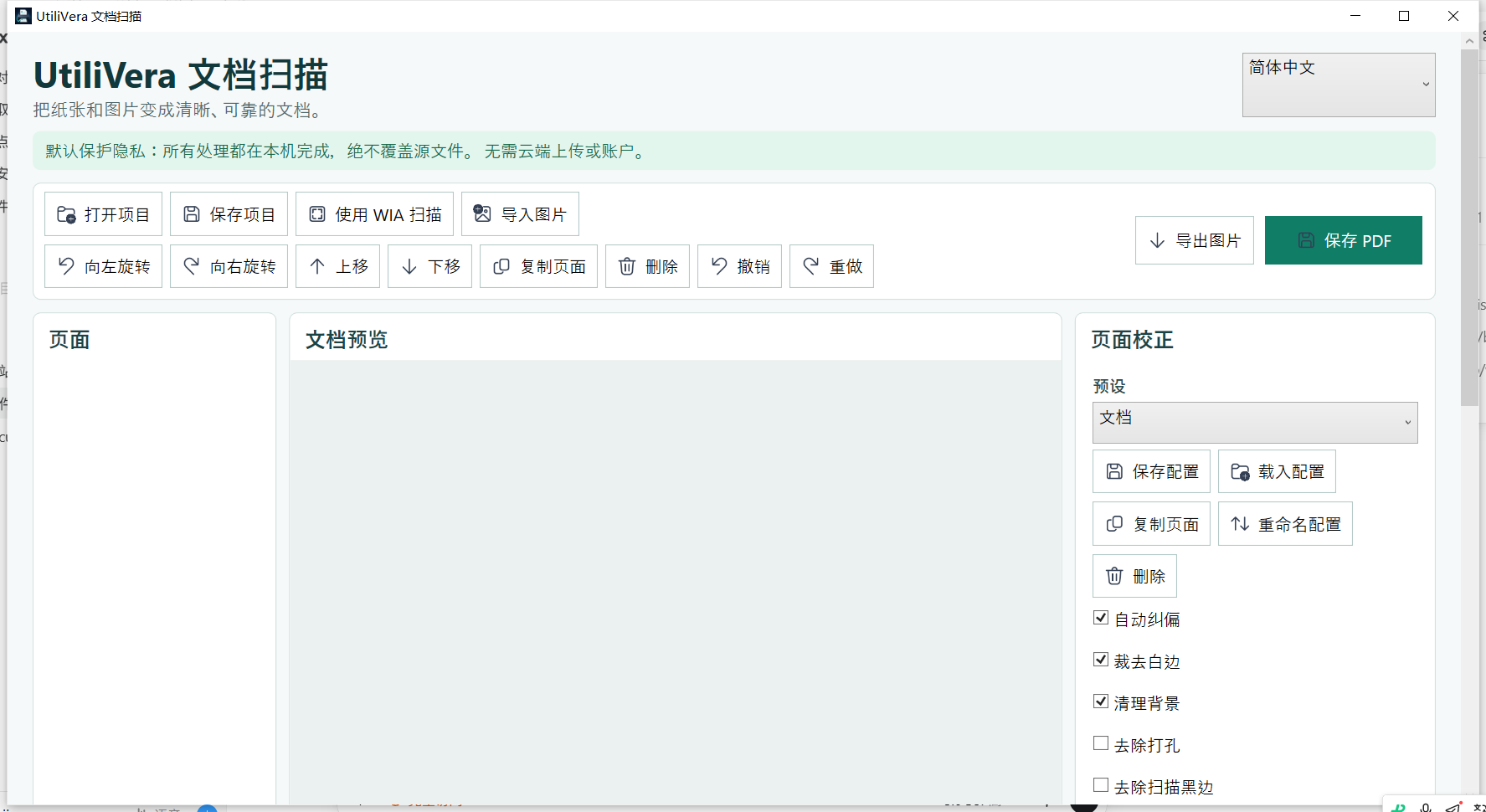Click the 导出图片 button

(x=1195, y=240)
